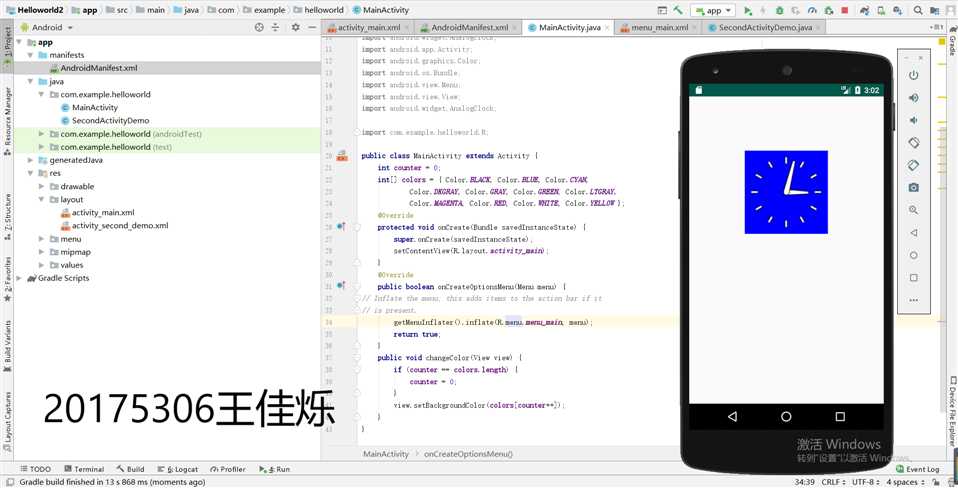The width and height of the screenshot is (958, 488).
Task: Stop the app with the red square
Action: [844, 10]
